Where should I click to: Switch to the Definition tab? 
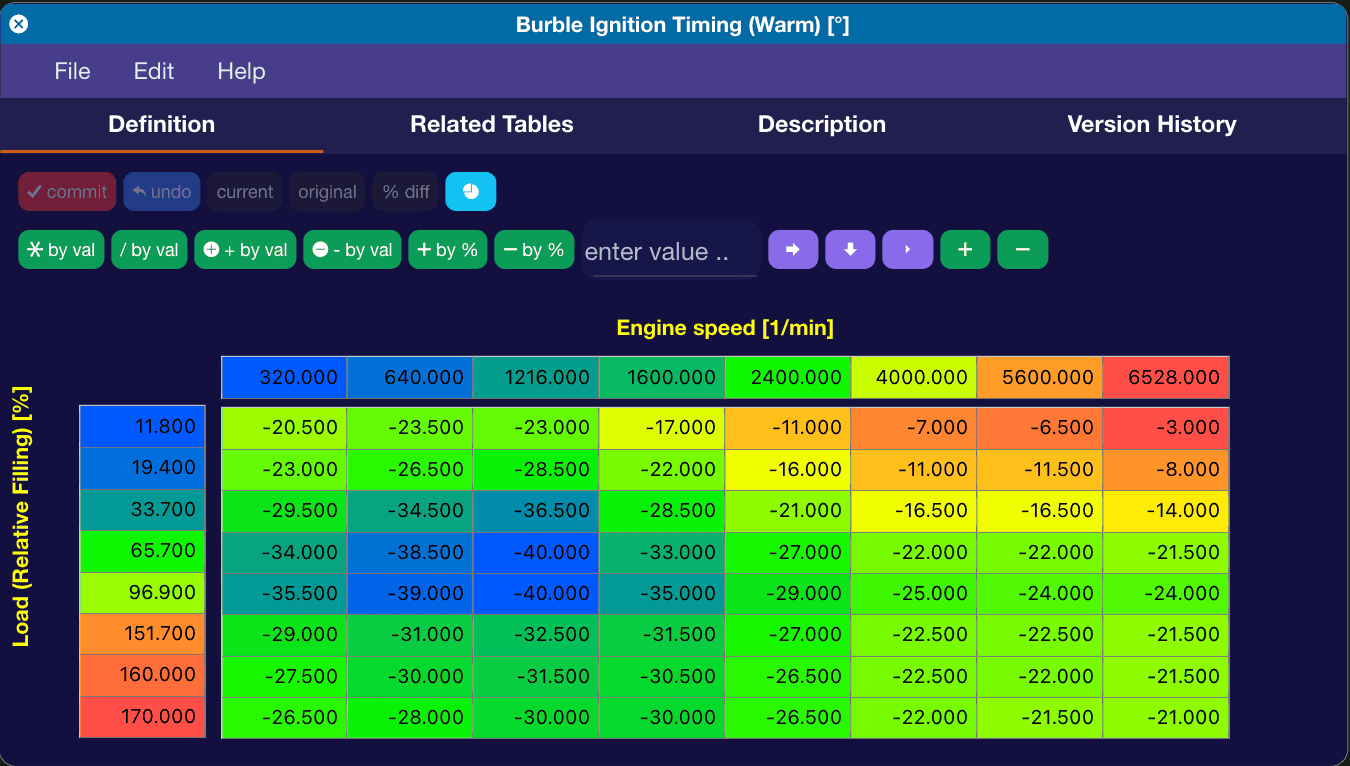[162, 125]
